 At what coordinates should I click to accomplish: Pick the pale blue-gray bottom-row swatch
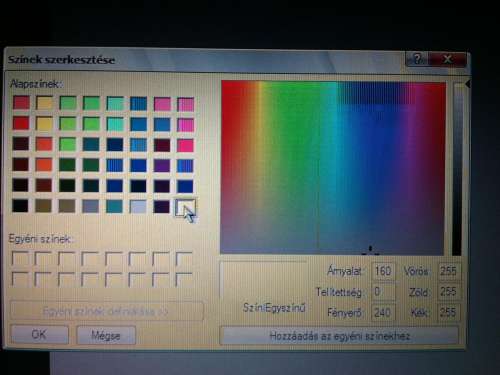coord(138,207)
